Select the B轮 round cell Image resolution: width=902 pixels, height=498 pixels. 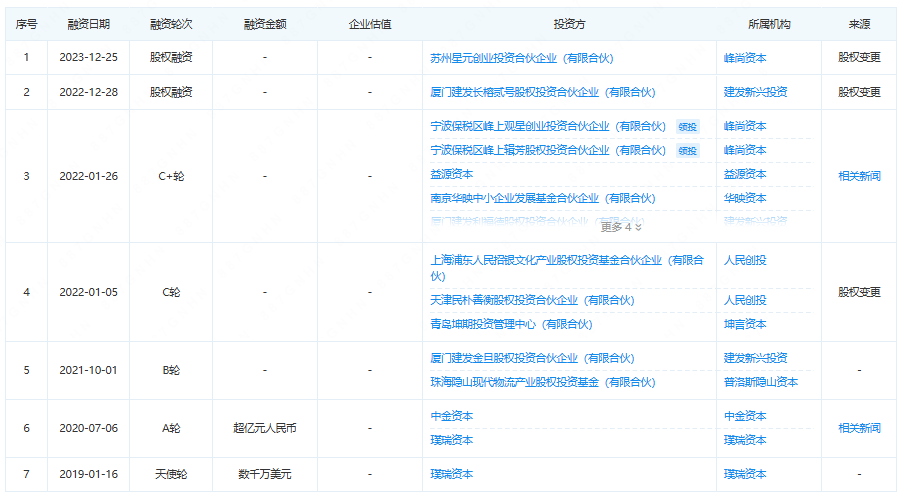click(x=171, y=370)
